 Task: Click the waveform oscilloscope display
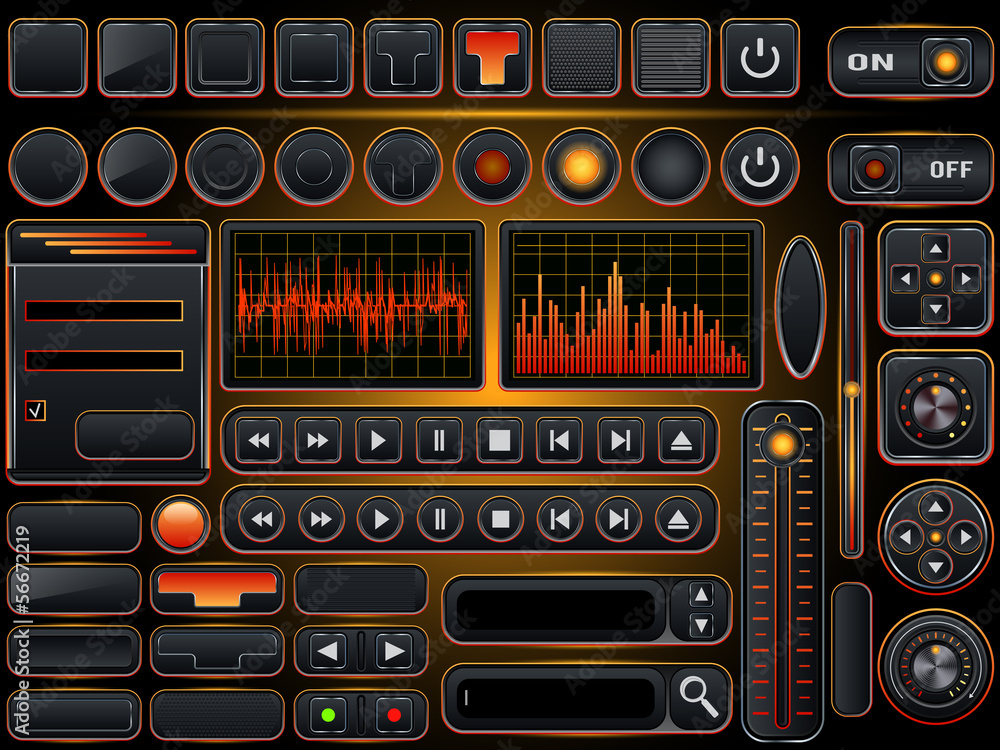coord(353,305)
